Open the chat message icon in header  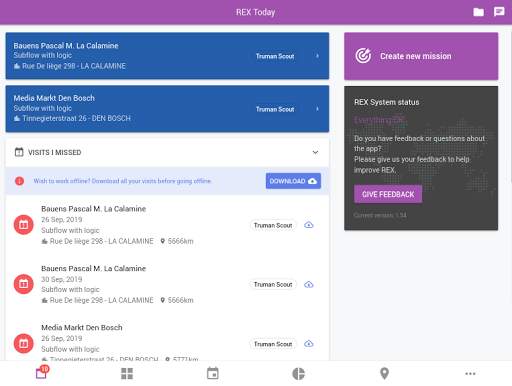pyautogui.click(x=499, y=12)
